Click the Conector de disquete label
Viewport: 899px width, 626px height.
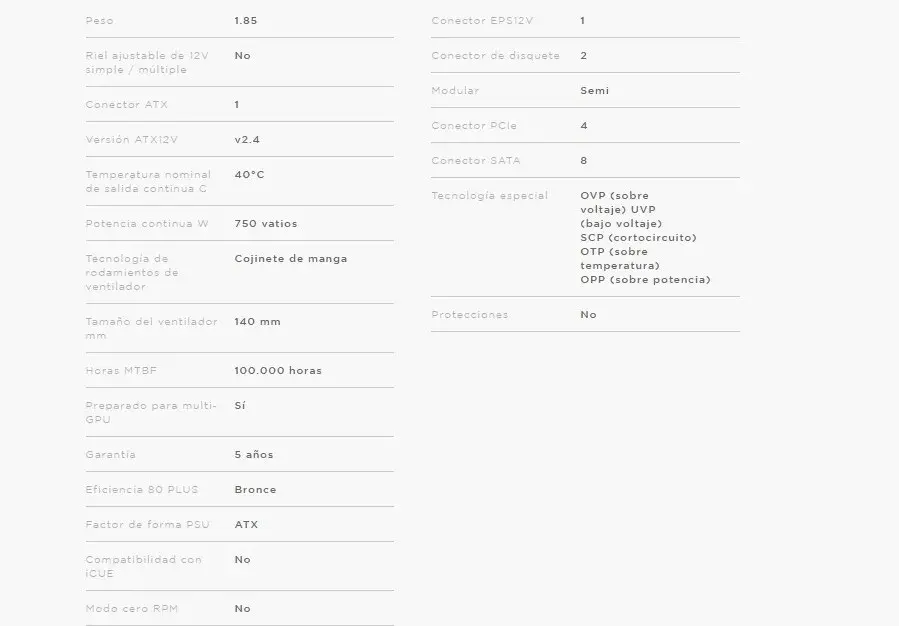point(495,55)
